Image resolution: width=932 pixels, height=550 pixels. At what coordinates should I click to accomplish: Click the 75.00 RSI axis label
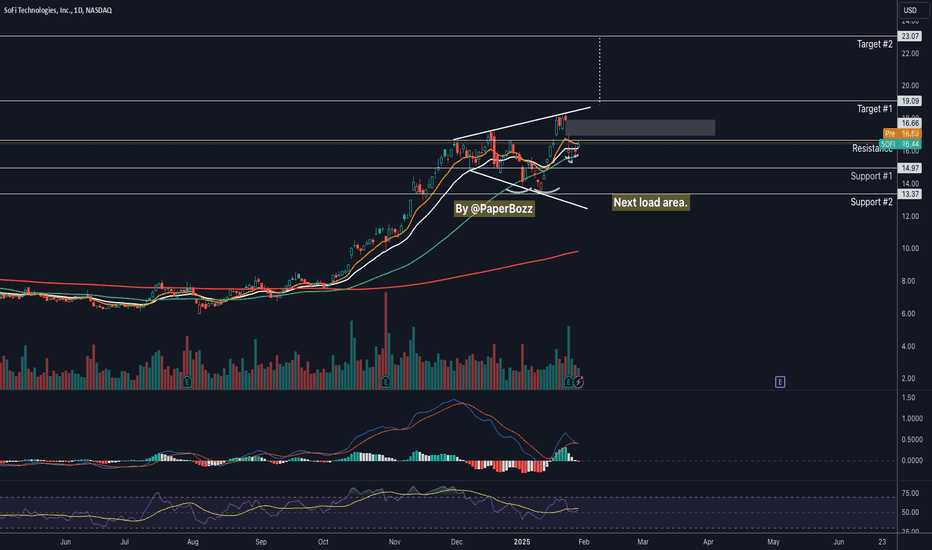pos(910,494)
